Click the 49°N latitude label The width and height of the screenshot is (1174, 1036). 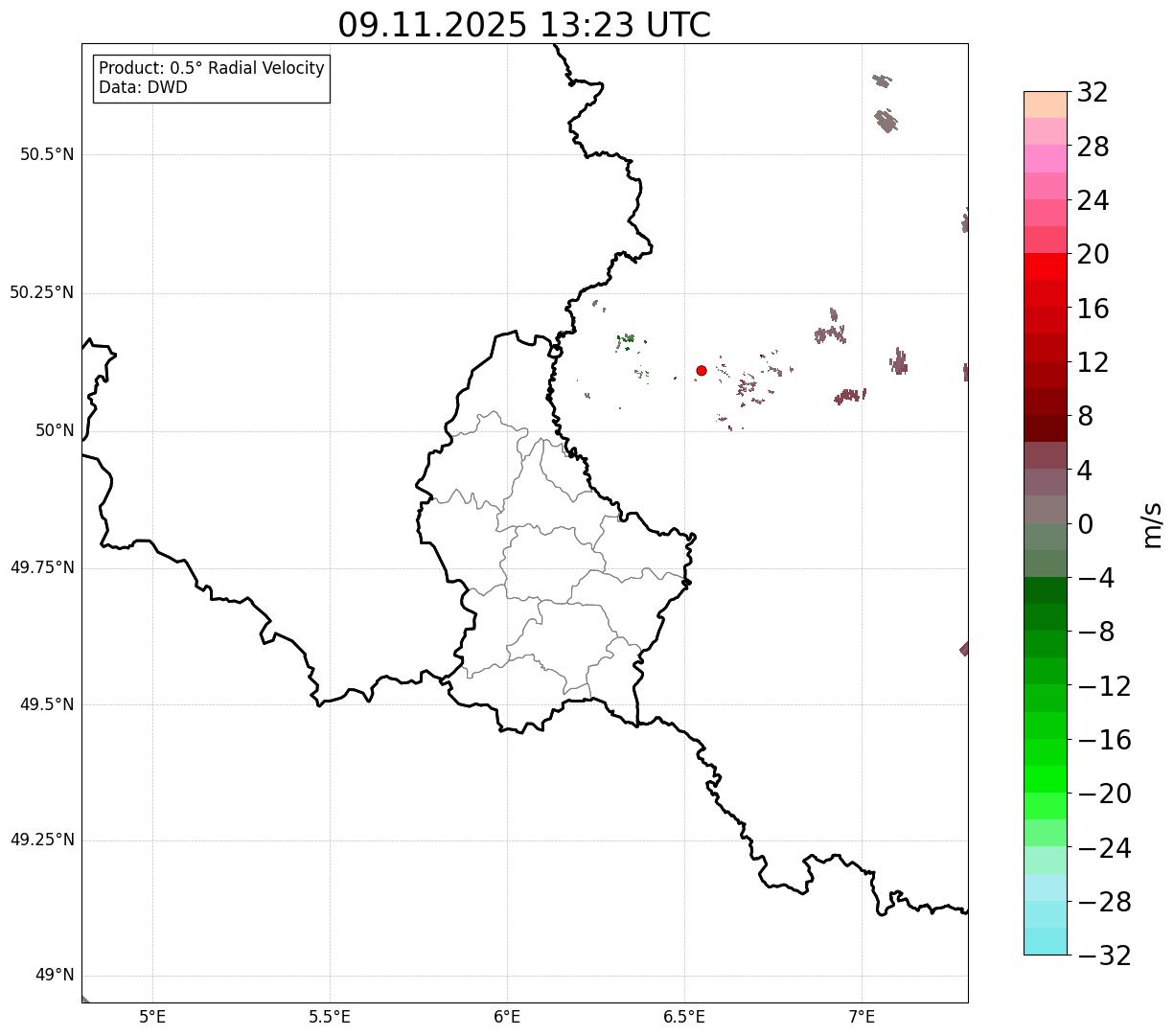click(x=55, y=975)
